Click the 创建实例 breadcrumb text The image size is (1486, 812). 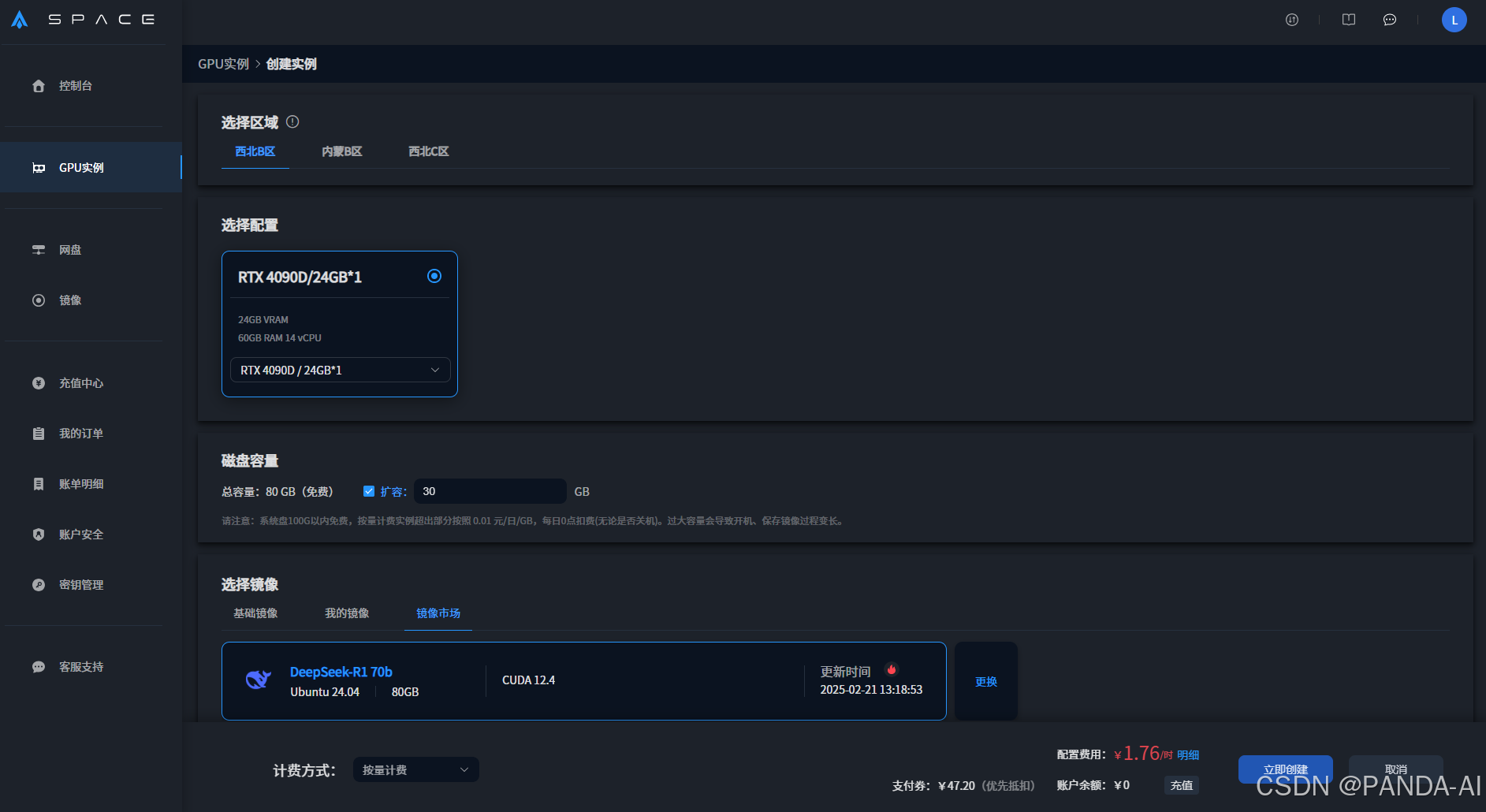click(292, 64)
